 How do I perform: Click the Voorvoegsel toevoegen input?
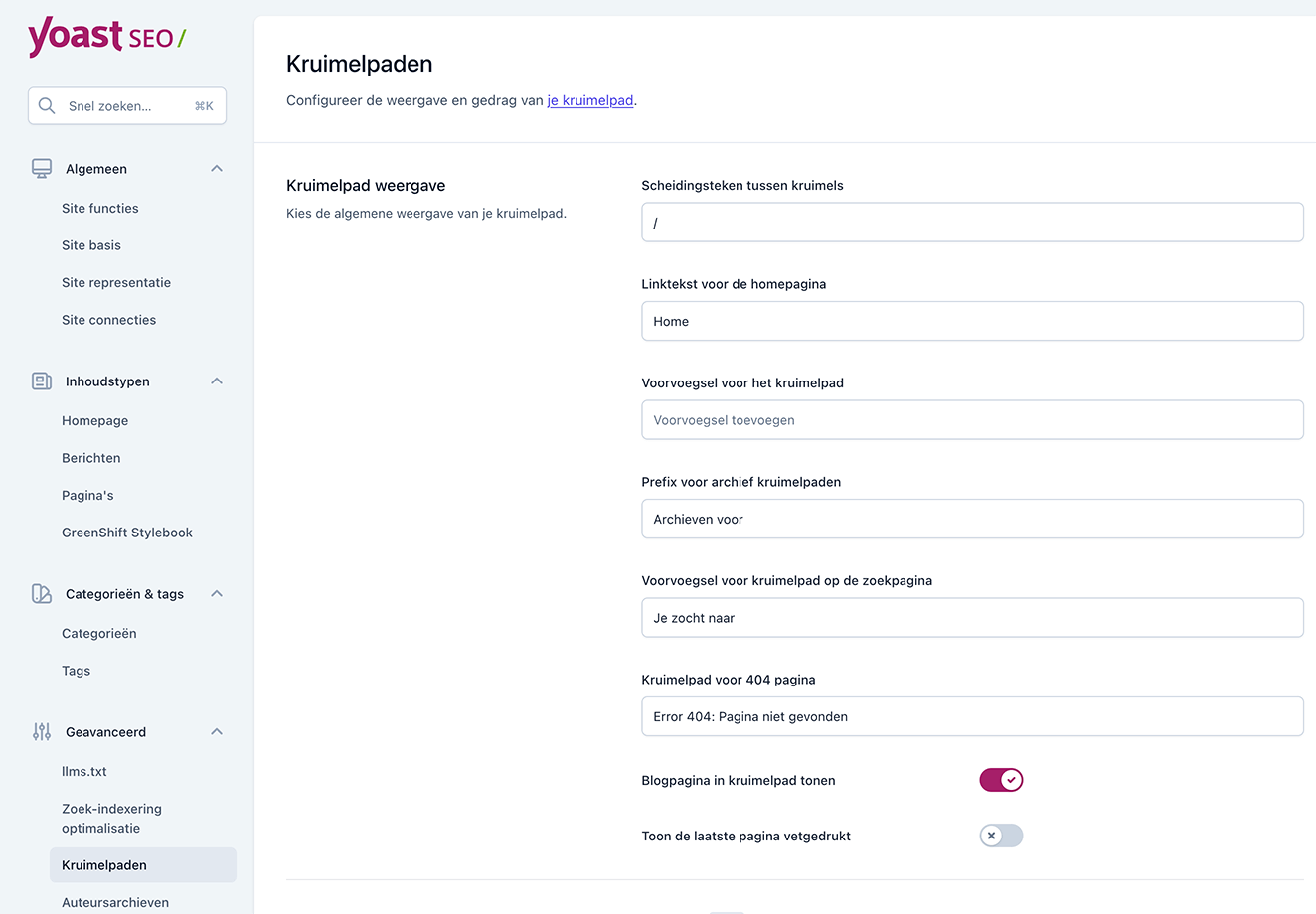point(972,419)
